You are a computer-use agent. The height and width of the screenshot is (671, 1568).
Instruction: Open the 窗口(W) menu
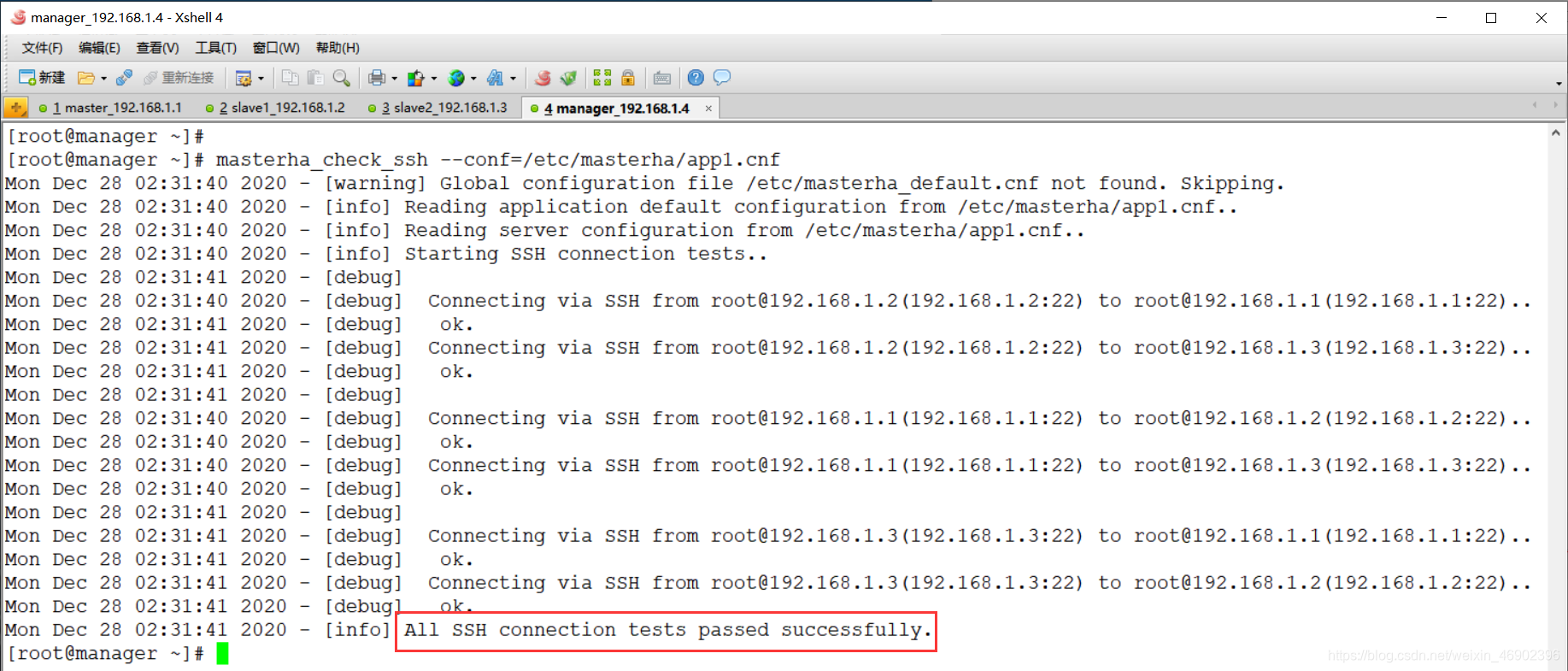[276, 48]
